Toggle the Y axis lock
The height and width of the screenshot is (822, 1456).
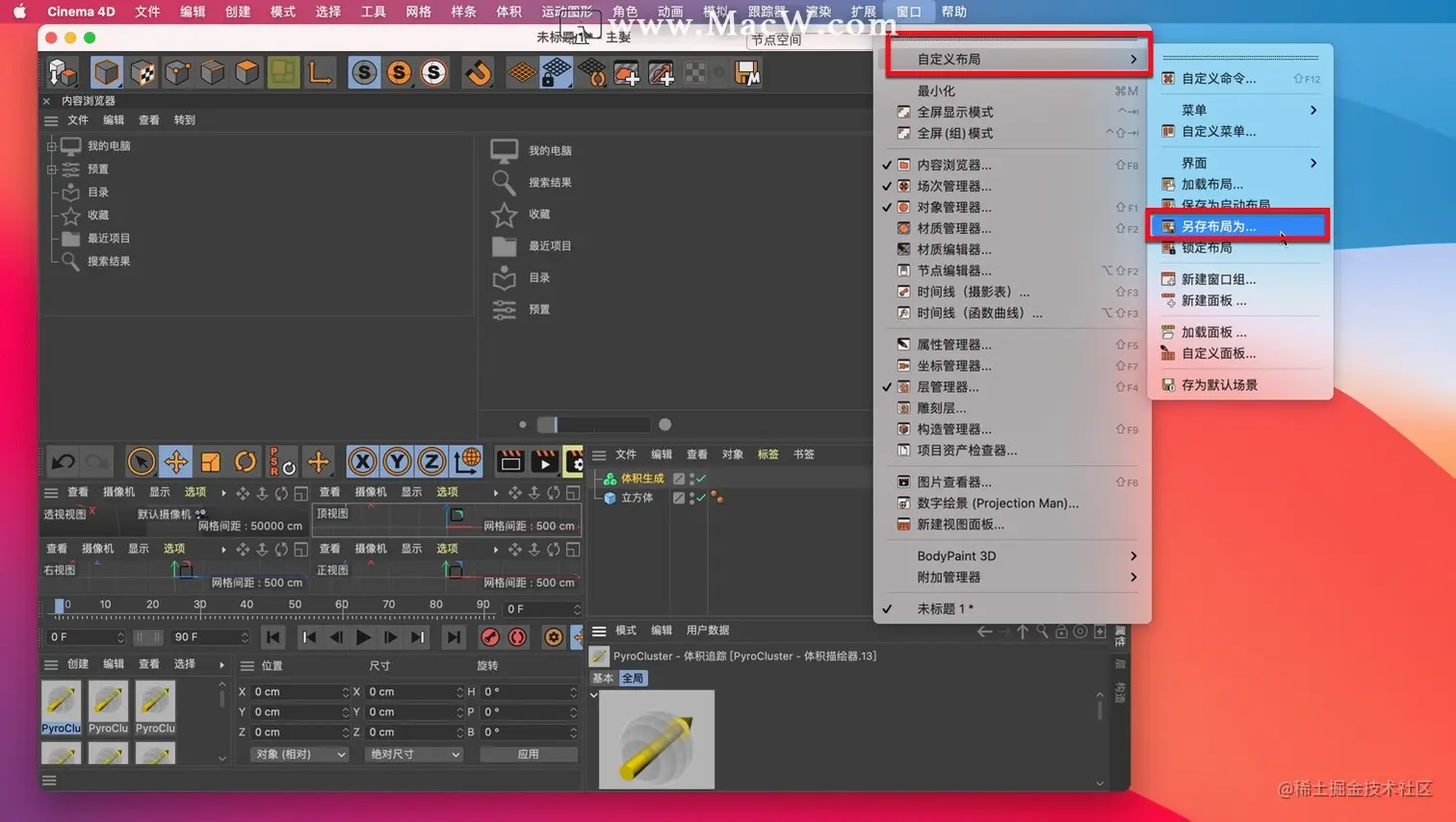pos(397,462)
